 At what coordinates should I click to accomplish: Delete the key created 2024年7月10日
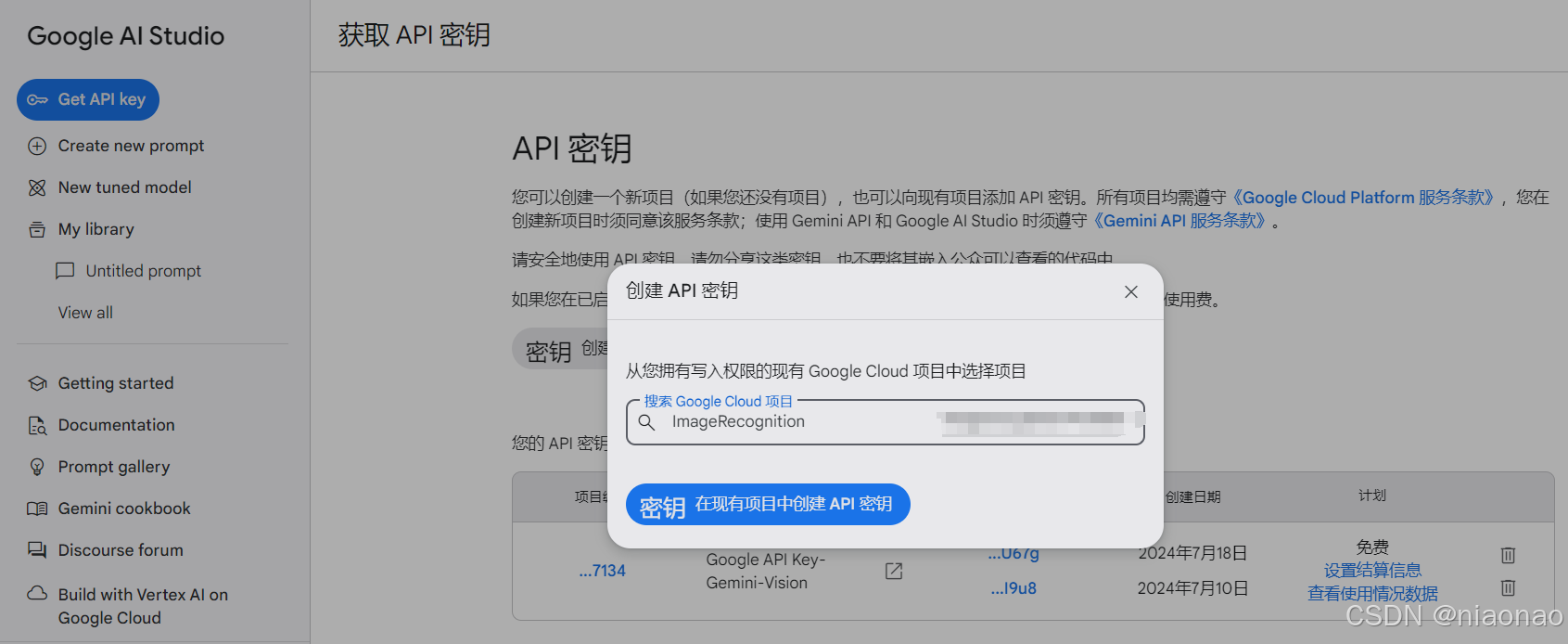coord(1508,587)
